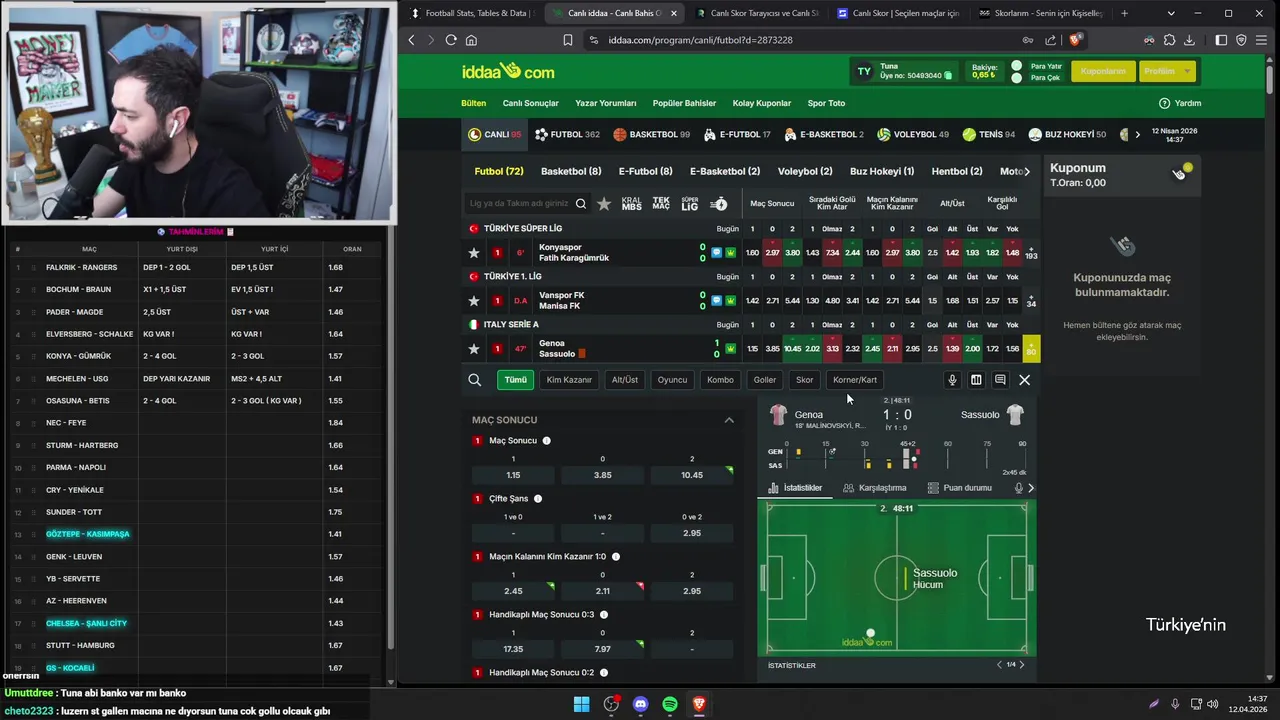
Task: Select the Süper Lig filter icon
Action: coord(690,203)
